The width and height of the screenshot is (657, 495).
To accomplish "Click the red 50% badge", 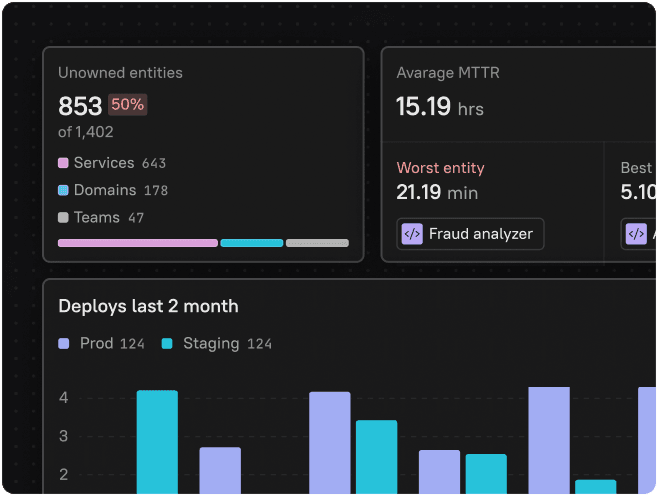I will click(x=127, y=105).
